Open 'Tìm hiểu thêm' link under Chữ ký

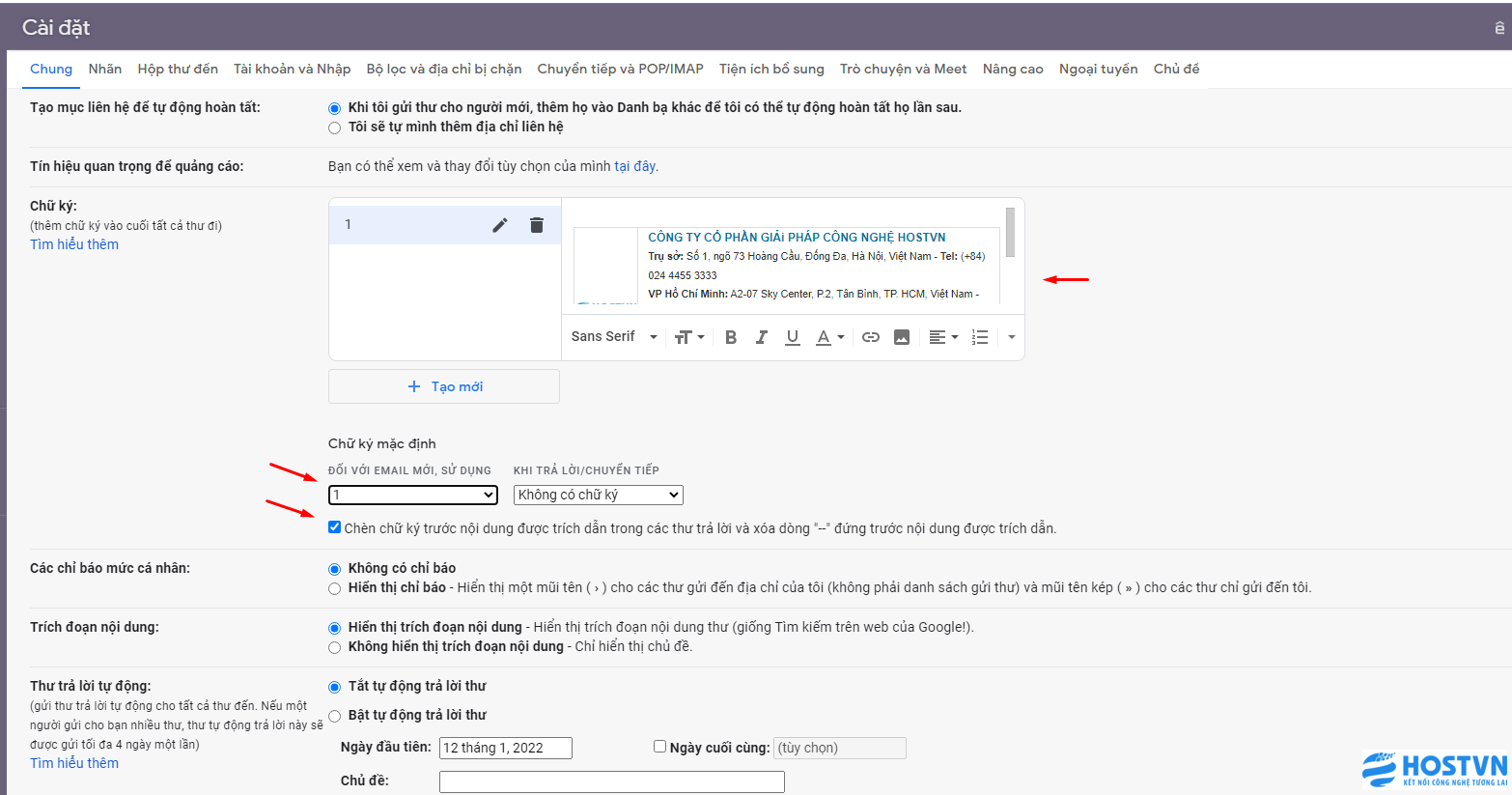click(74, 244)
